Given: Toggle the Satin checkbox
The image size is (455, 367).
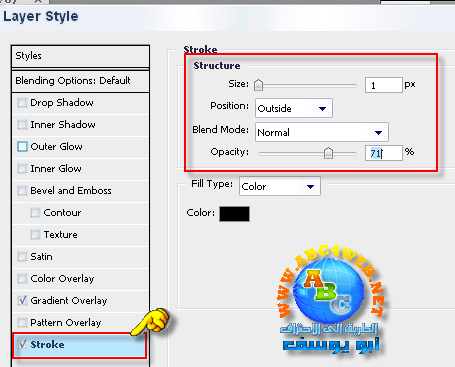Looking at the screenshot, I should [x=22, y=257].
